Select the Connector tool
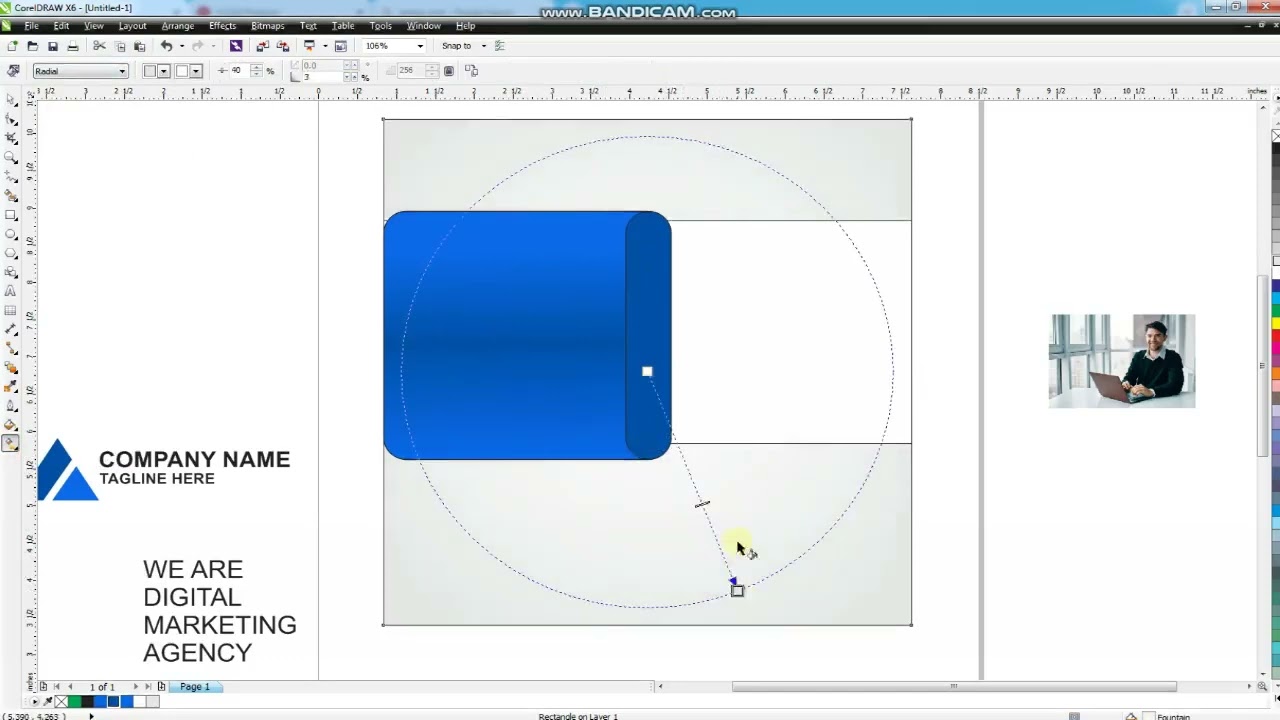This screenshot has width=1280, height=720. click(x=11, y=347)
